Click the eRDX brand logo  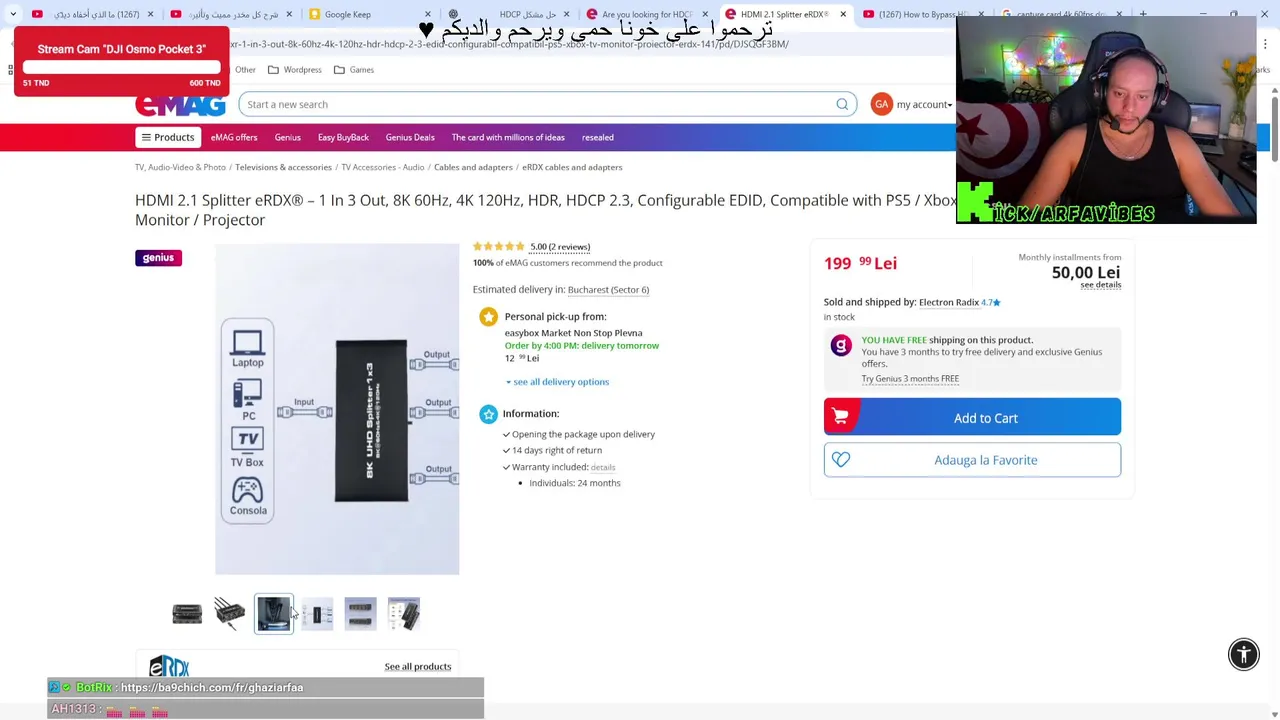click(x=169, y=666)
